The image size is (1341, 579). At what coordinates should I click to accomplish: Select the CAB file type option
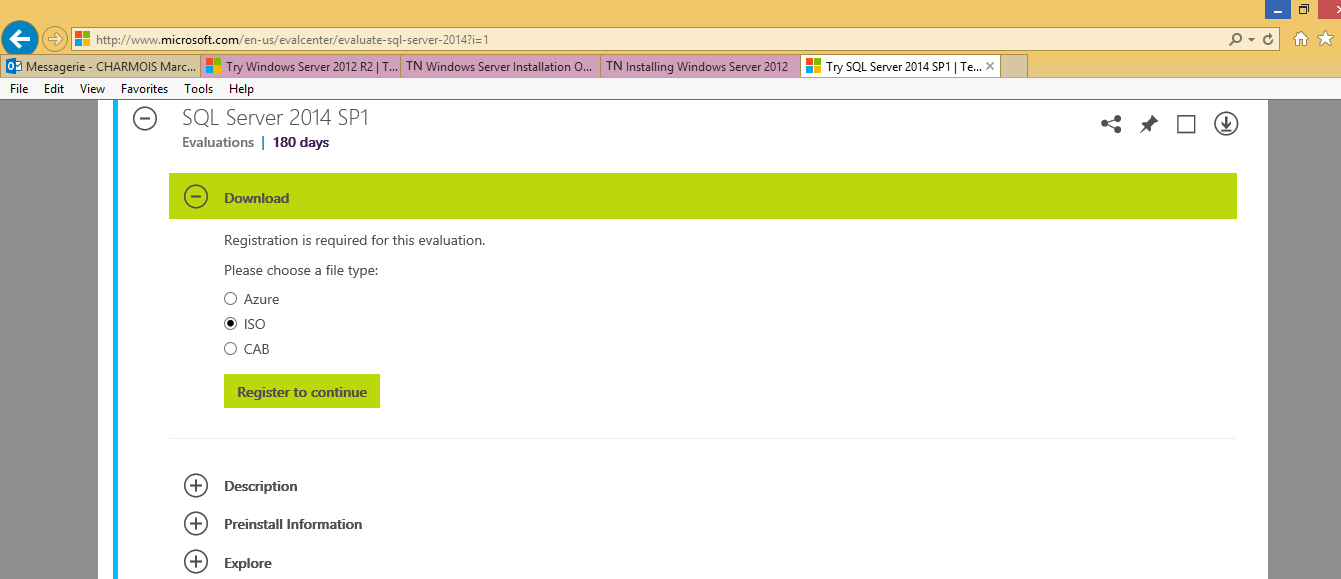coord(231,349)
